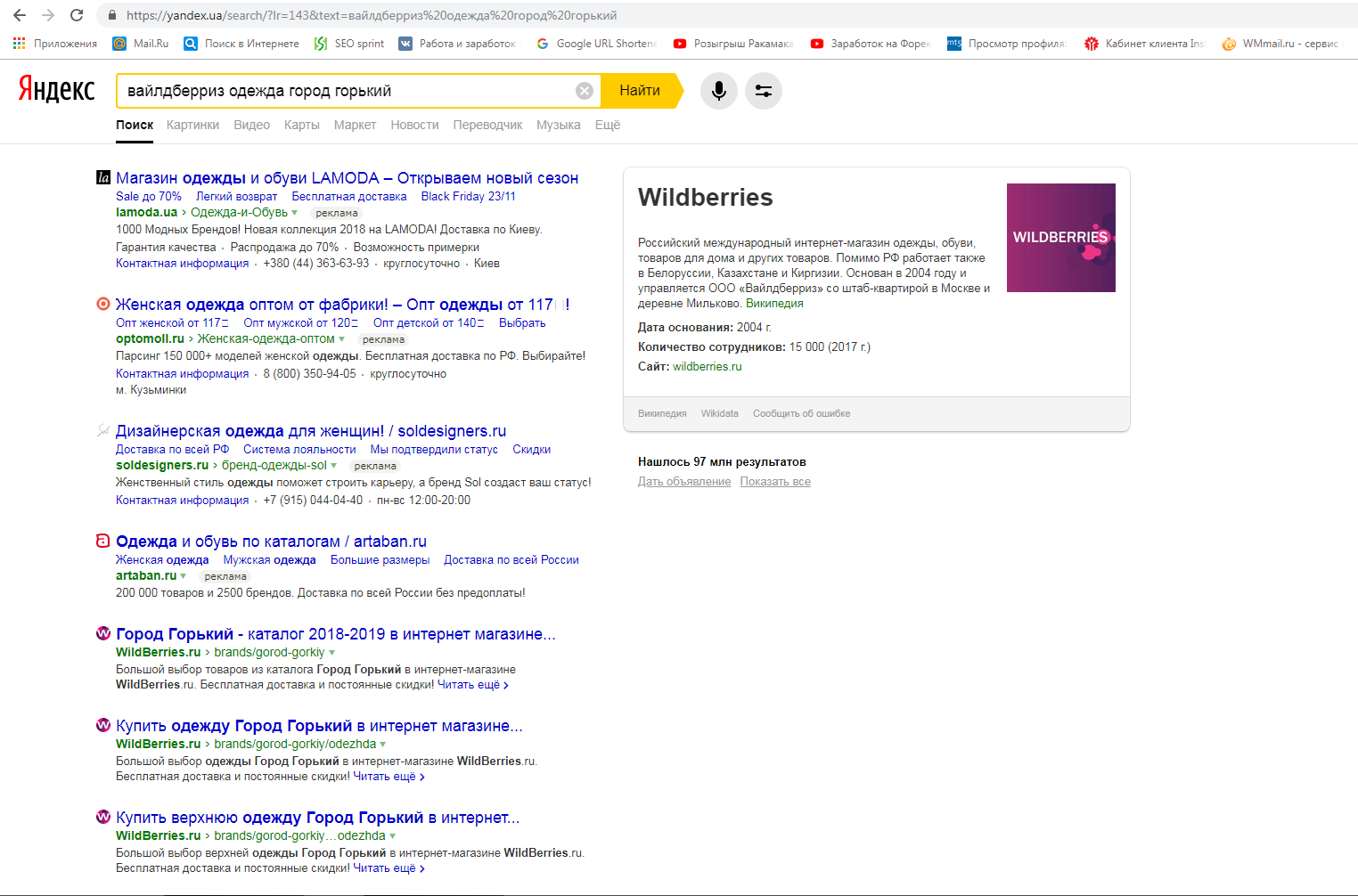Open the SEO sprint bookmark
This screenshot has width=1358, height=896.
(349, 43)
